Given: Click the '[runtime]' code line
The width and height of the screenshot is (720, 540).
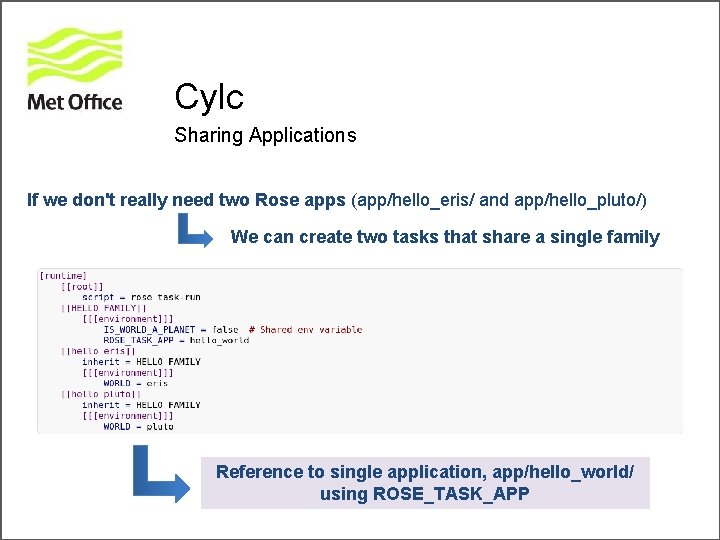Looking at the screenshot, I should click(63, 276).
